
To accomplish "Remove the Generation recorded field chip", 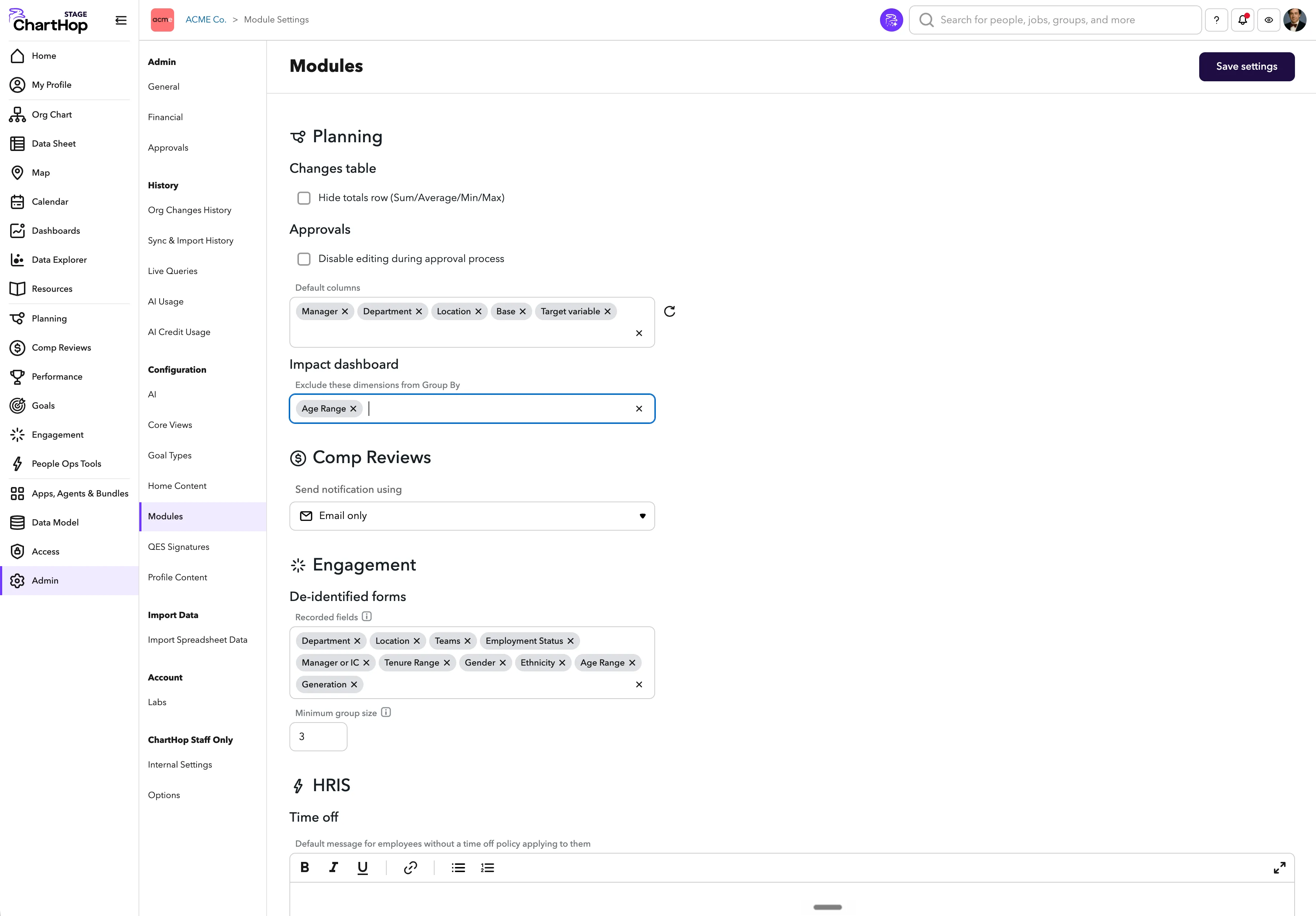I will point(354,685).
